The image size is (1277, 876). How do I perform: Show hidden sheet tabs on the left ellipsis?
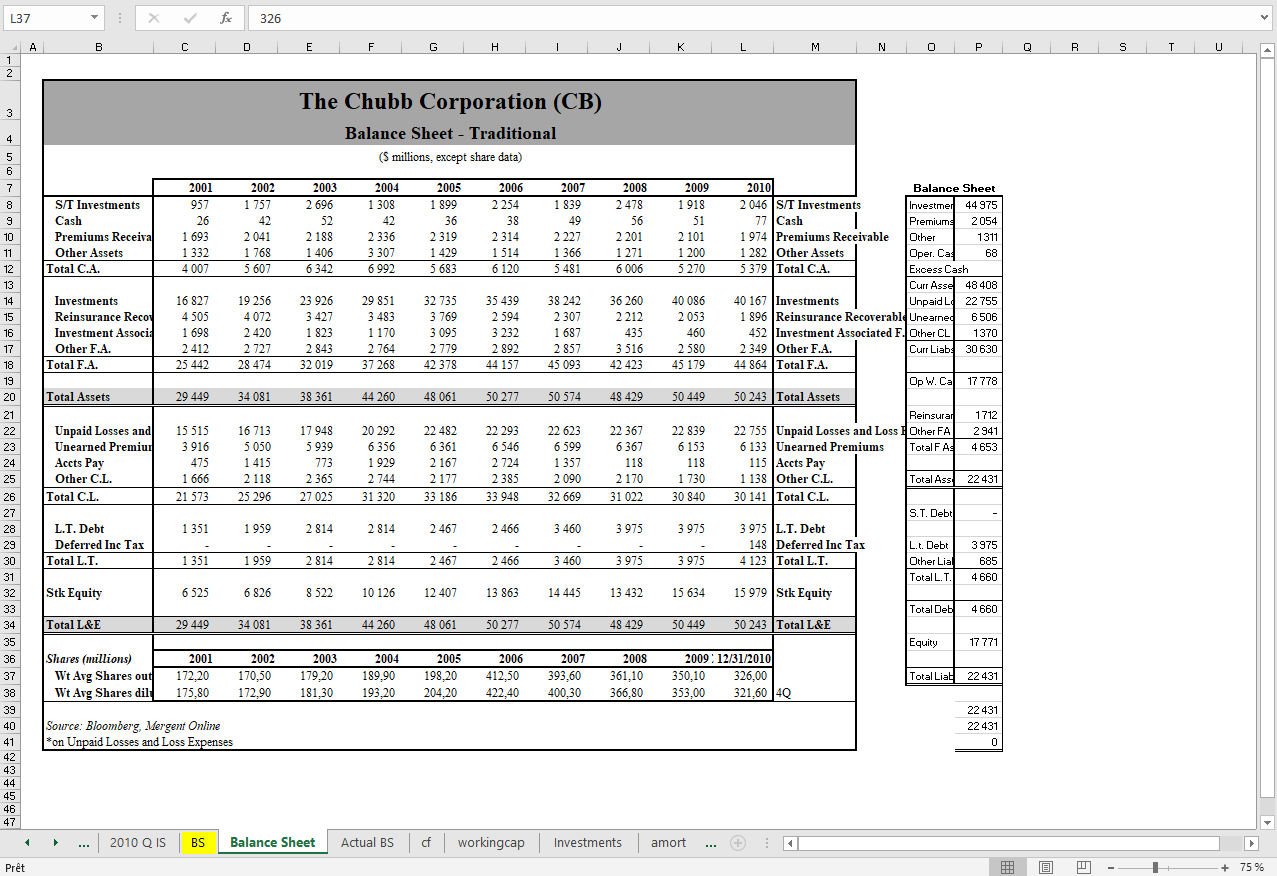85,843
